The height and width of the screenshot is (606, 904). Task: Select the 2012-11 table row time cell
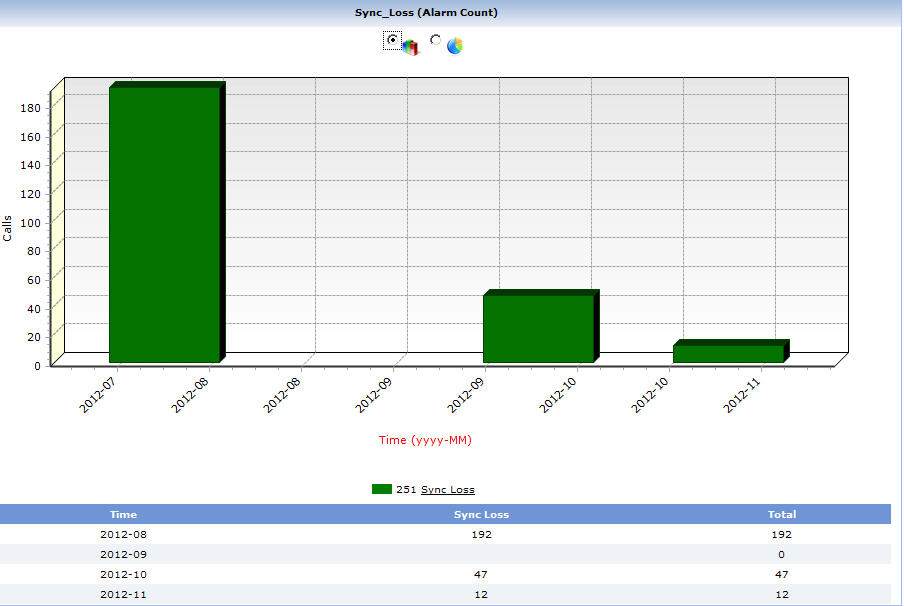(x=123, y=594)
